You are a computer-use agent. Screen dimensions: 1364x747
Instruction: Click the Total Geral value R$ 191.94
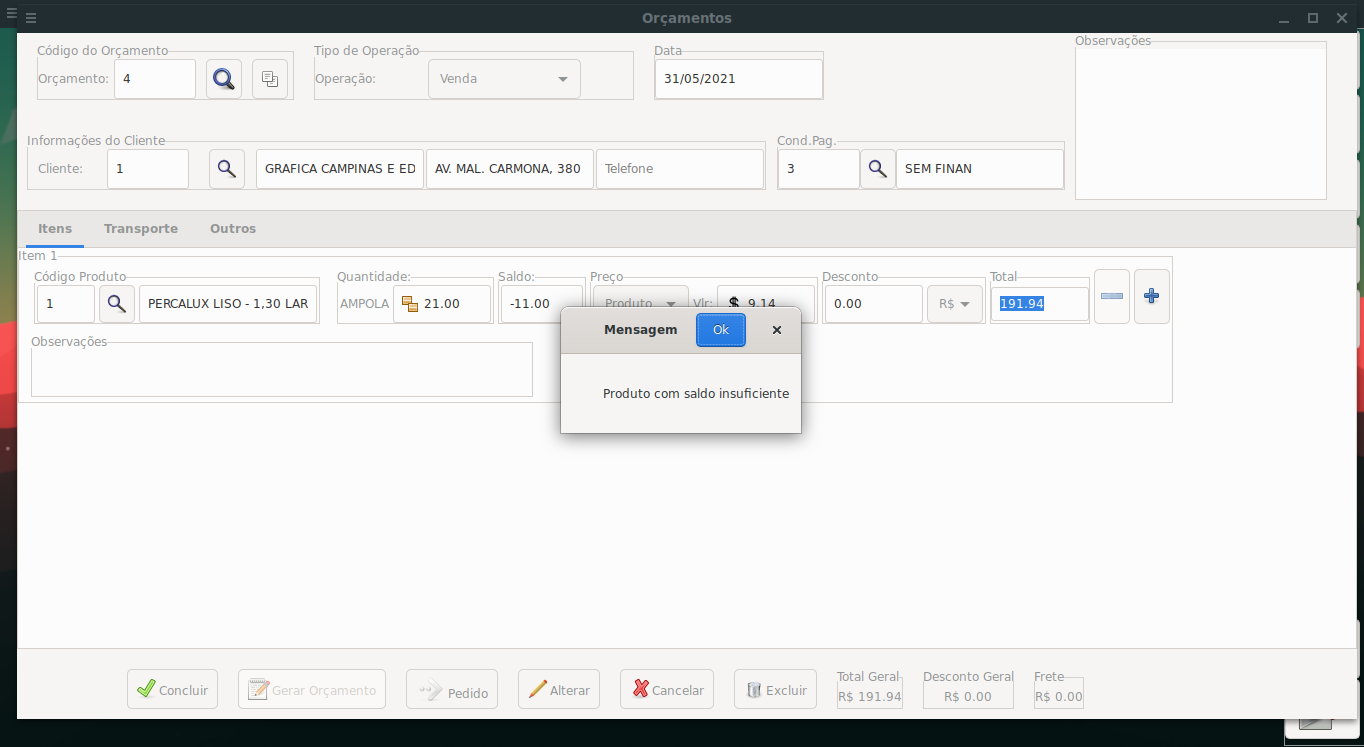tap(870, 697)
